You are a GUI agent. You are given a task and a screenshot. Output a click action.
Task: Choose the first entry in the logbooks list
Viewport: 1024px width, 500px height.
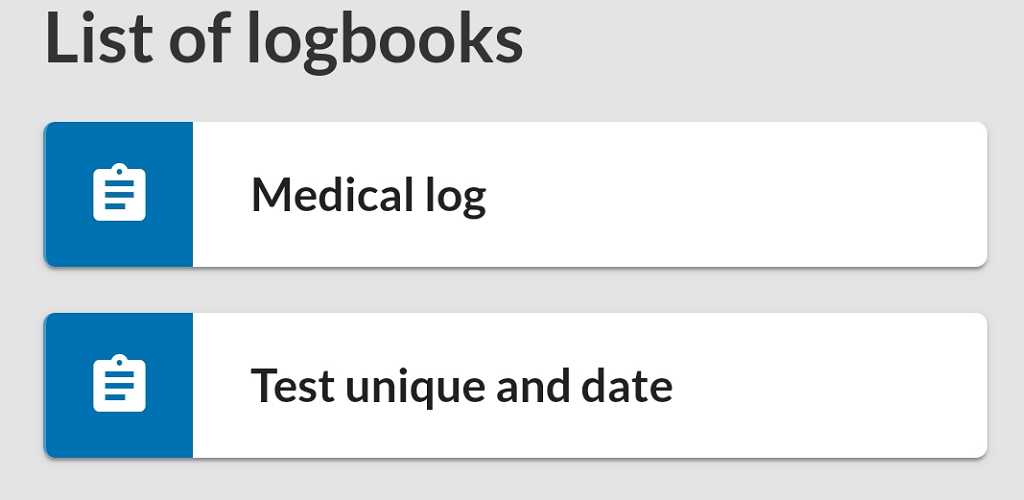coord(515,195)
